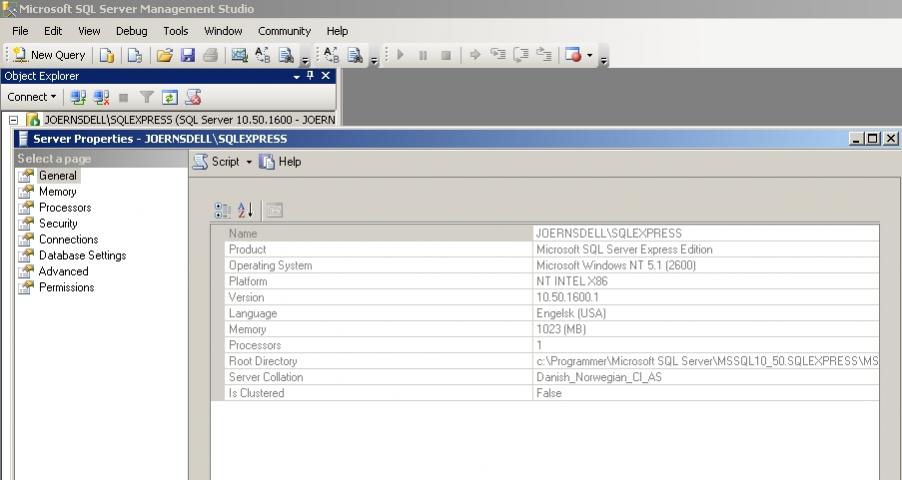Toggle auto-hide pin on Object Explorer
Image resolution: width=902 pixels, height=480 pixels.
(x=311, y=75)
